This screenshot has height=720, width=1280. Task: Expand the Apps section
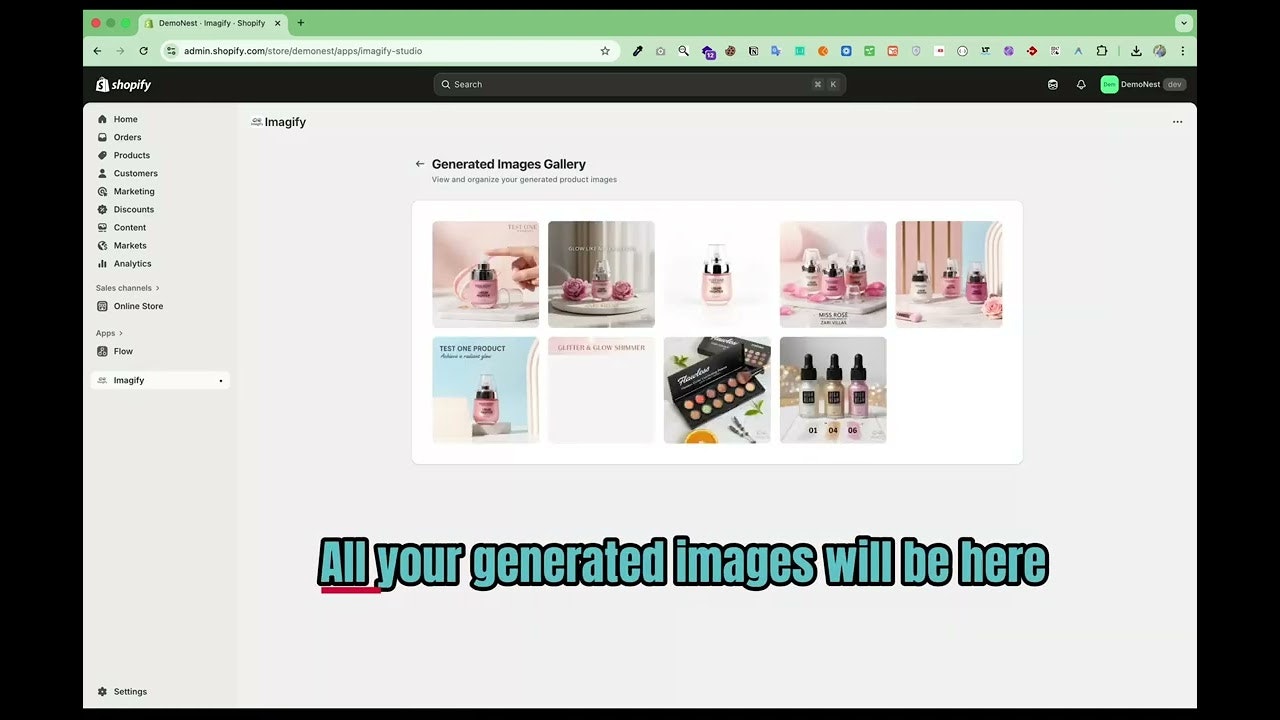click(106, 332)
